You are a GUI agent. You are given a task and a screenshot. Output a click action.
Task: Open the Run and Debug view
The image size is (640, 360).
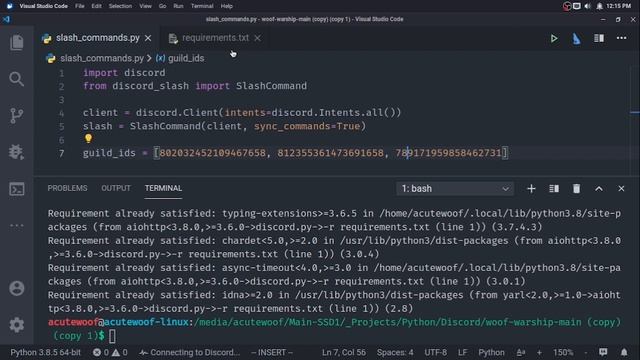pos(17,152)
